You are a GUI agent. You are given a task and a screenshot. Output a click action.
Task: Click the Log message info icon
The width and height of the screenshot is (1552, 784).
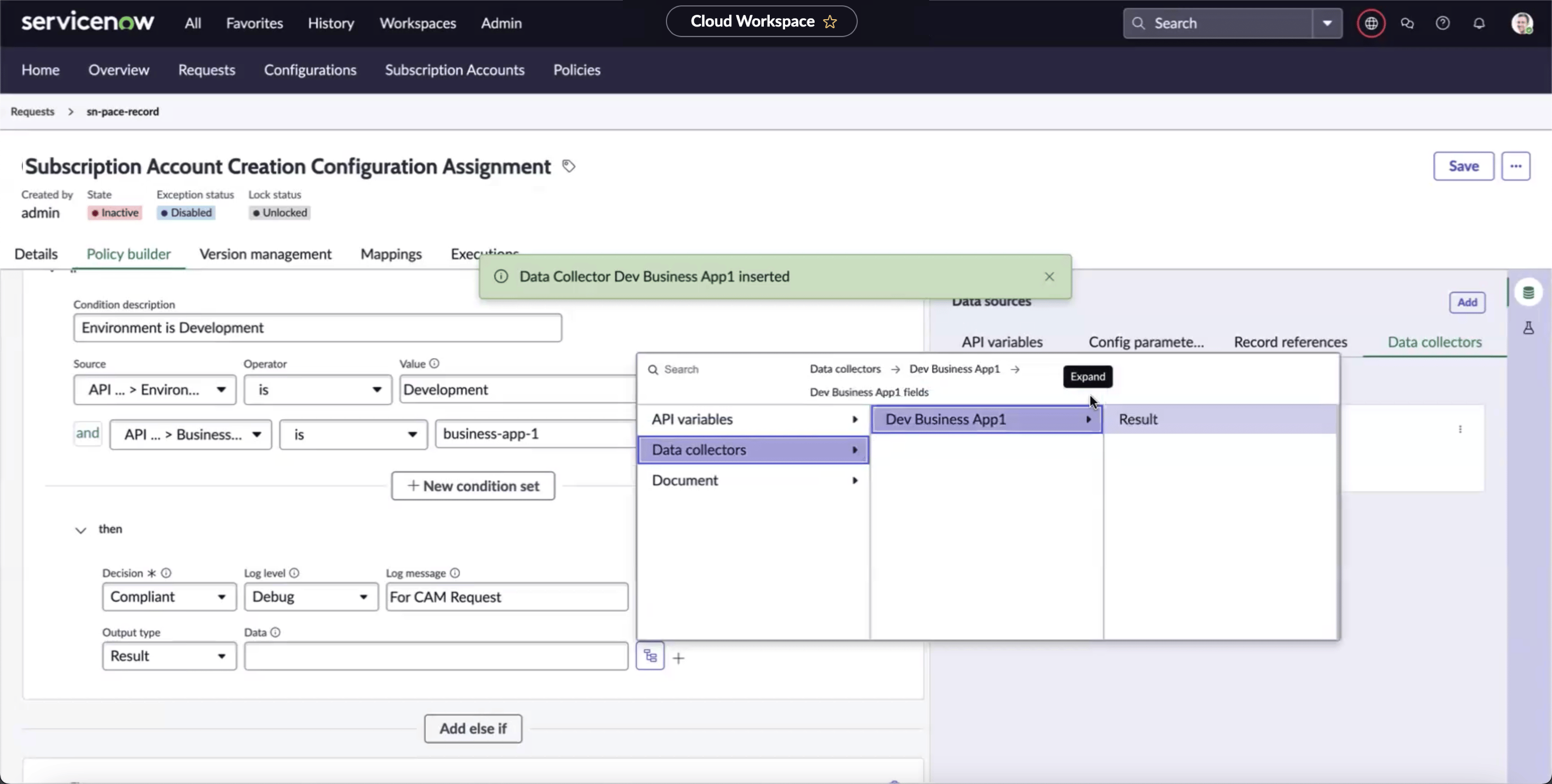click(455, 573)
